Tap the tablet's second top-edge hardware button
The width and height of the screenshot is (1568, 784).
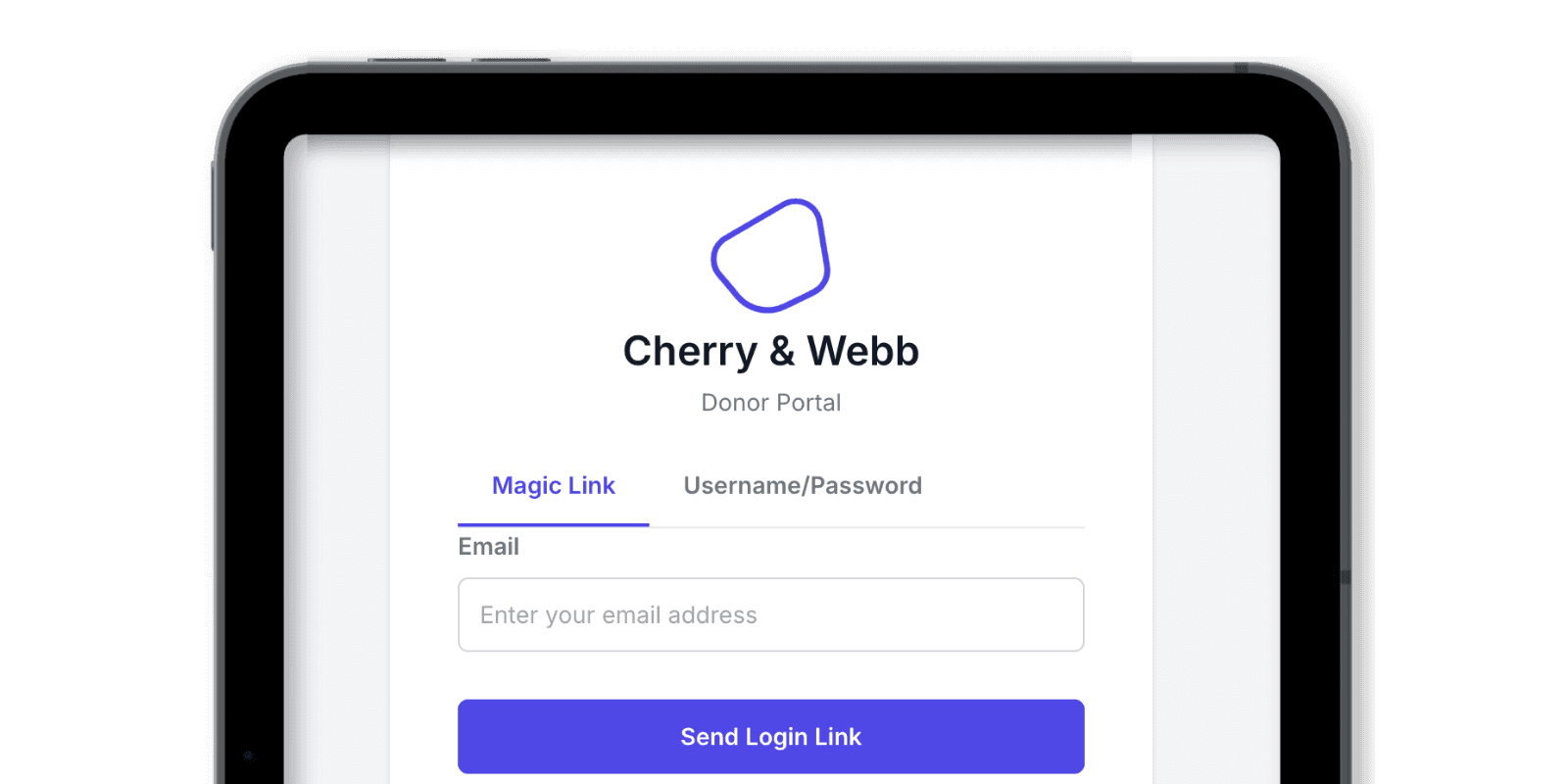click(x=511, y=60)
